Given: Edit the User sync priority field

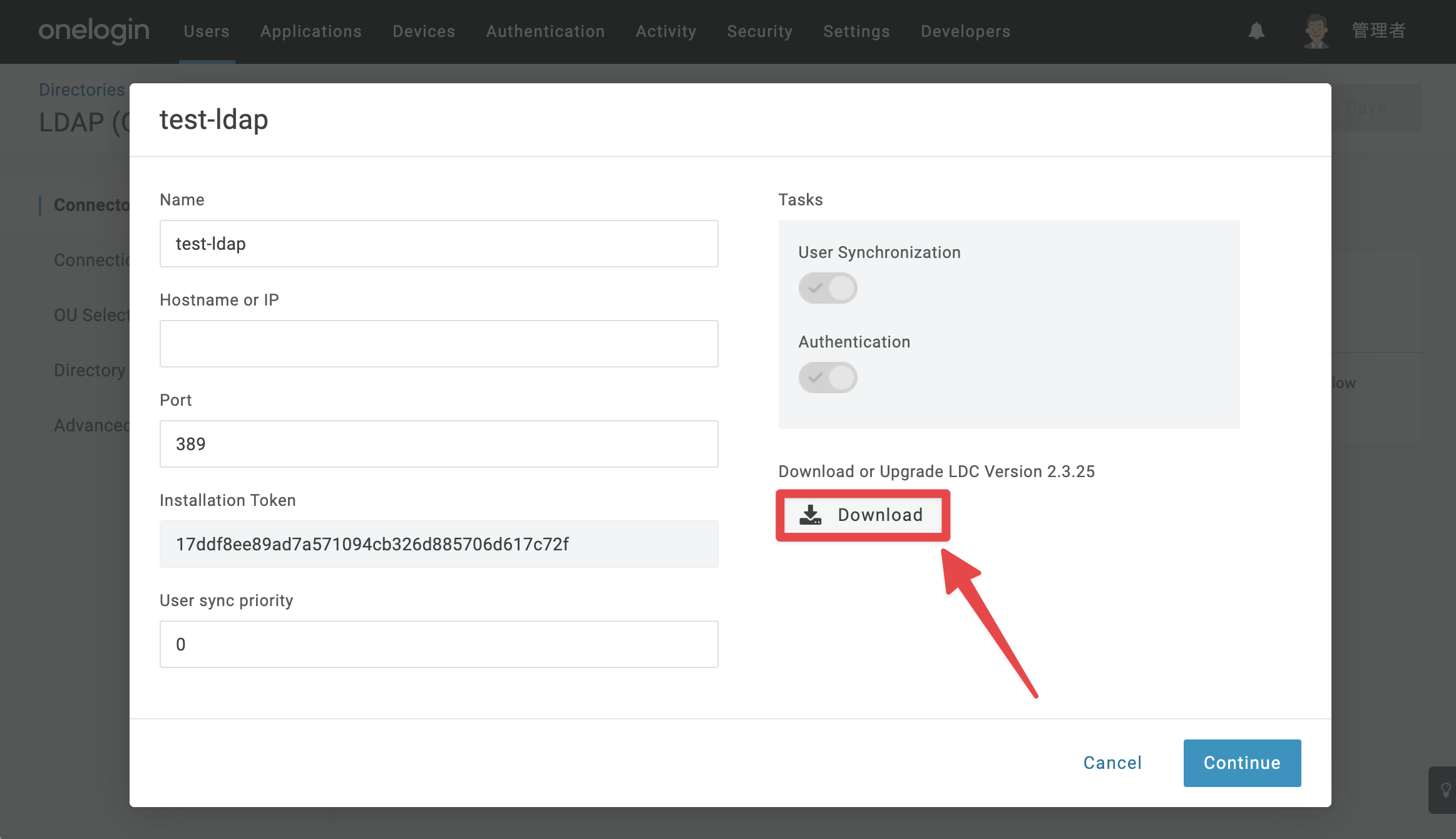Looking at the screenshot, I should (439, 644).
